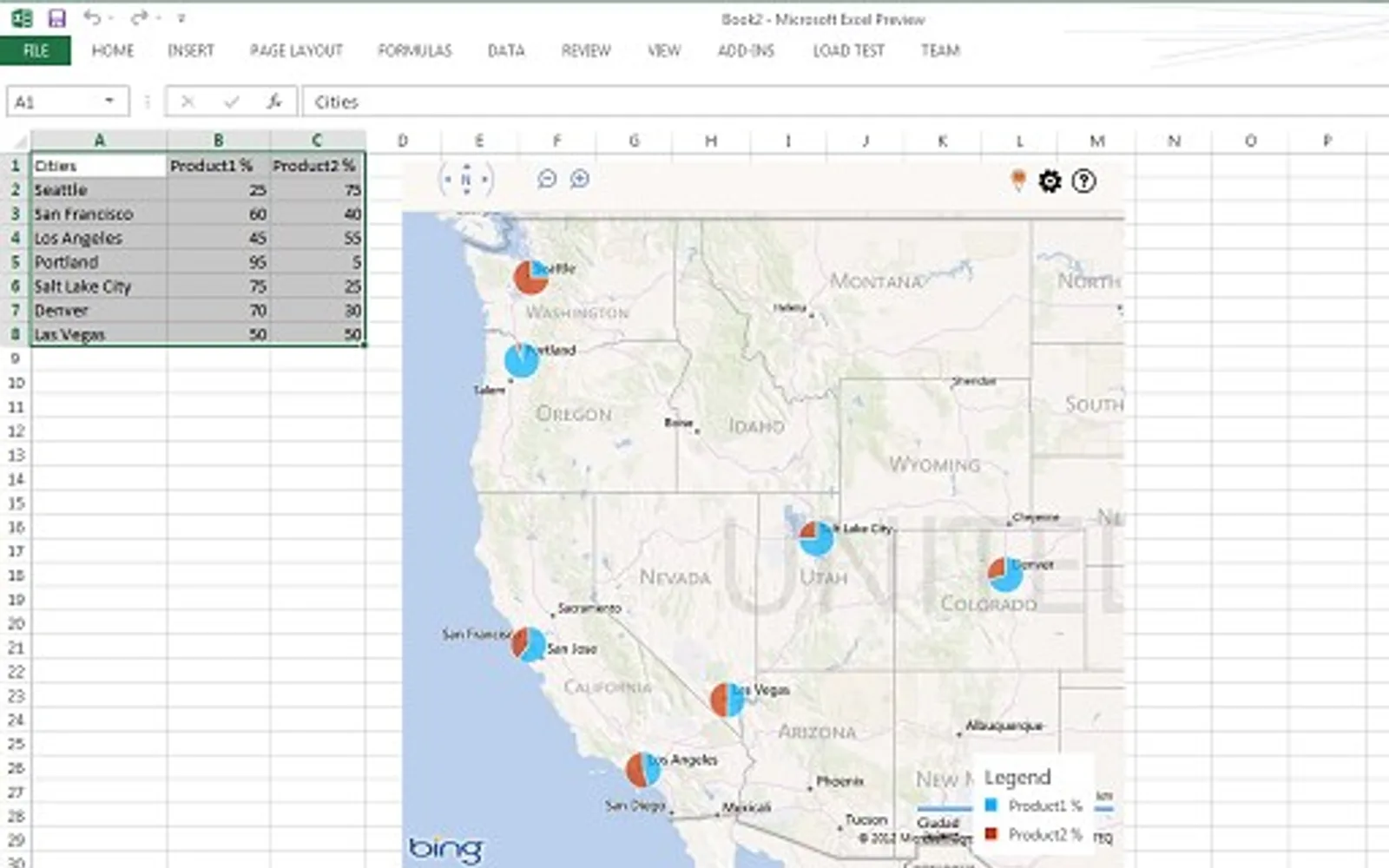Select row header 5

(15, 261)
